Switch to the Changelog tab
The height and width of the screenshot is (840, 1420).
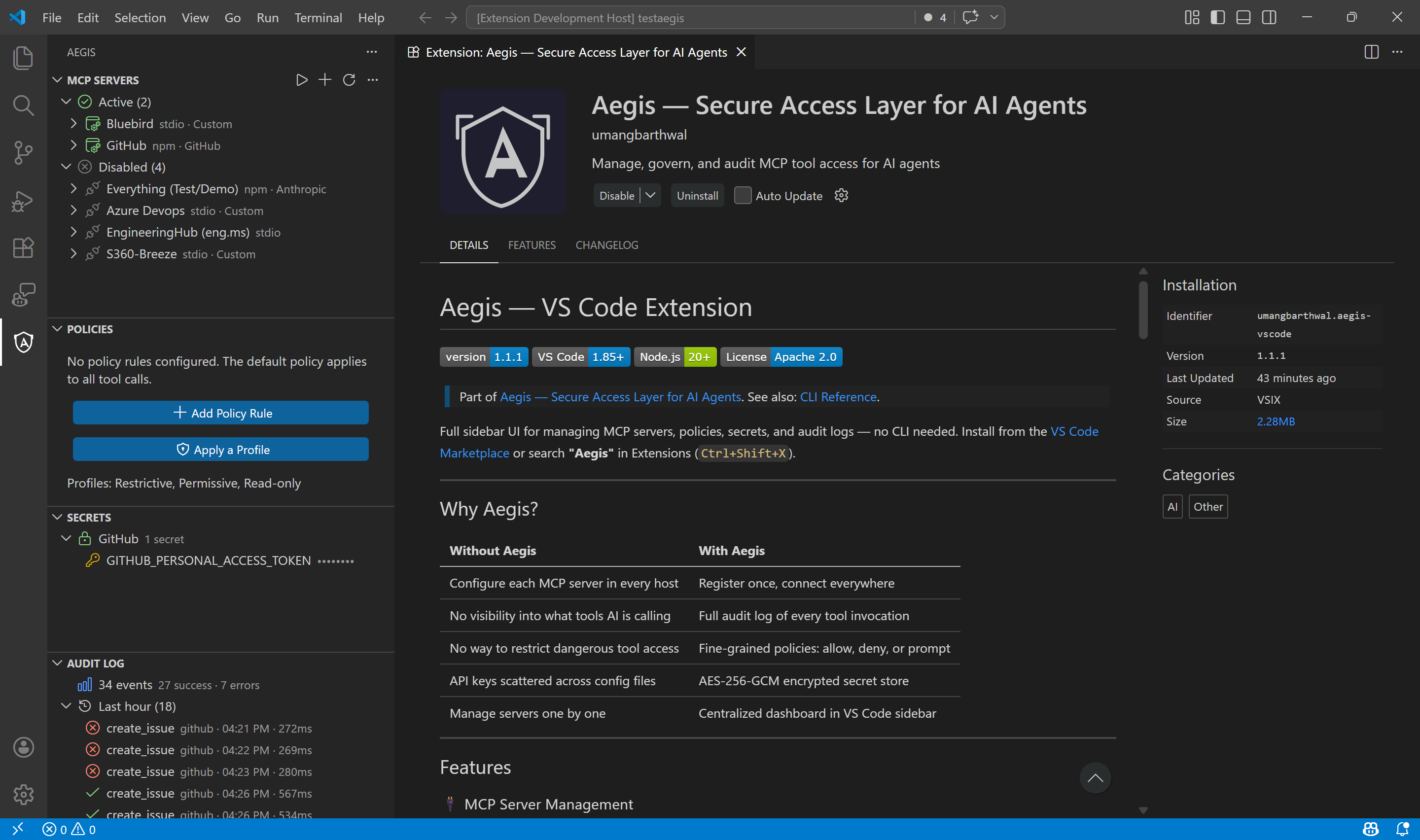tap(607, 245)
